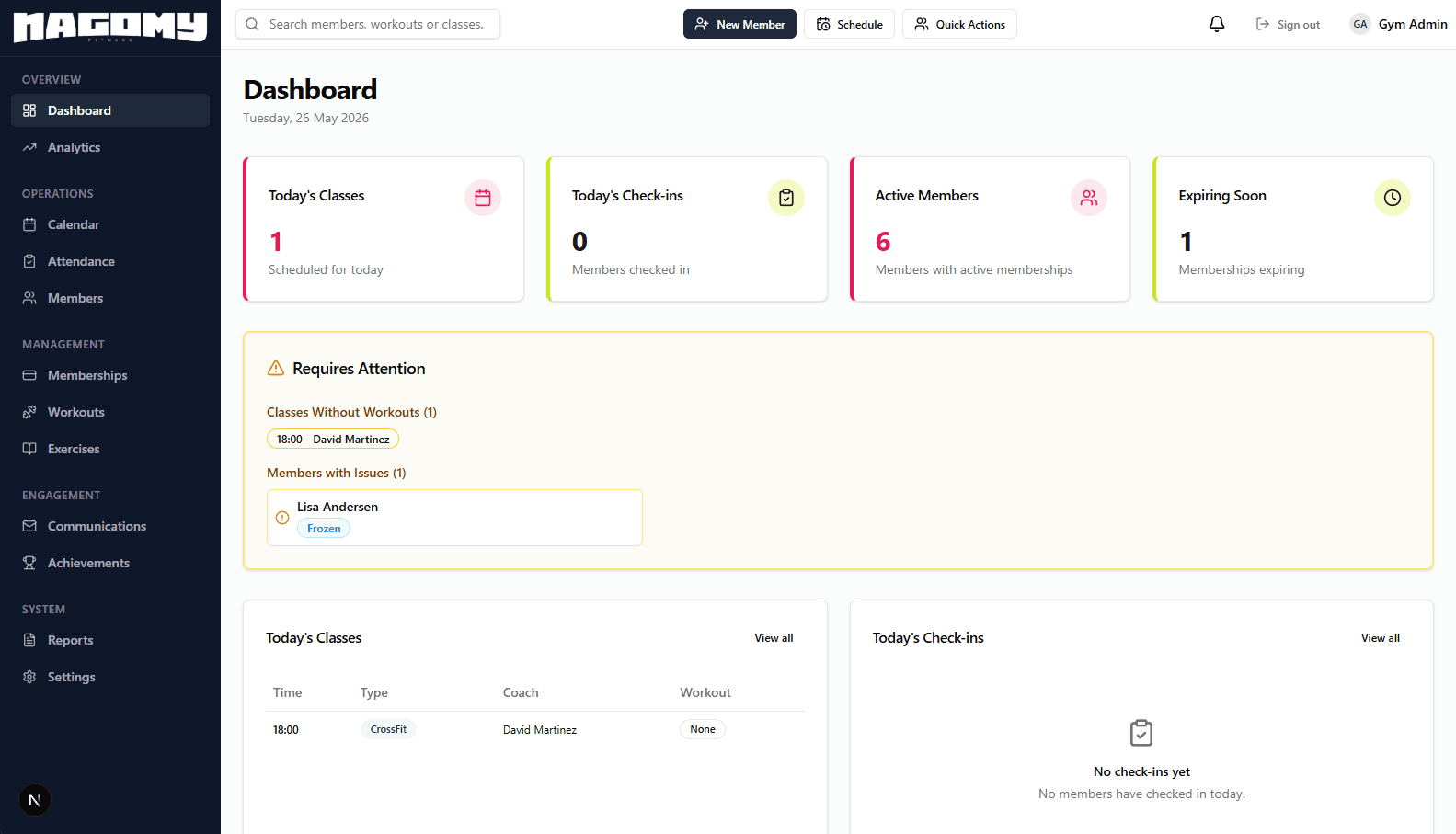Click the magnifier icon in search bar
The height and width of the screenshot is (834, 1456).
click(x=252, y=24)
